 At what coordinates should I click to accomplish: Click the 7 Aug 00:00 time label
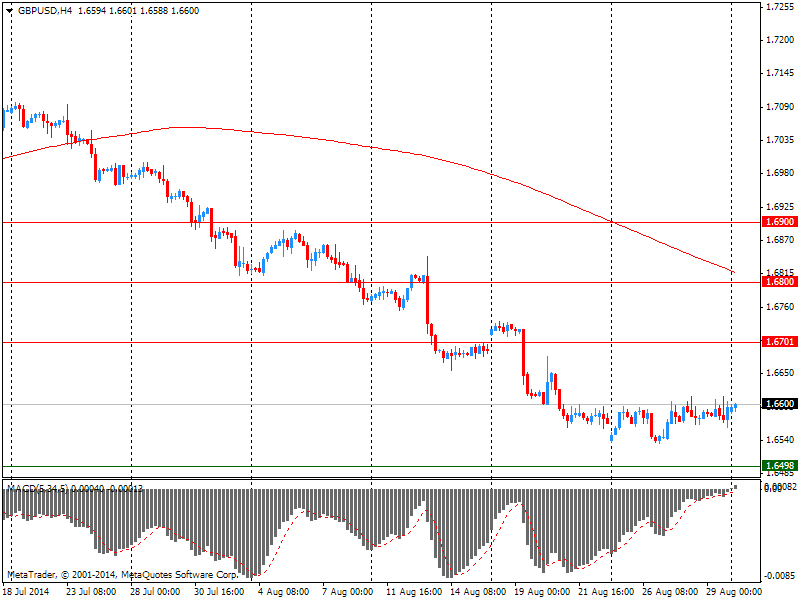(347, 592)
